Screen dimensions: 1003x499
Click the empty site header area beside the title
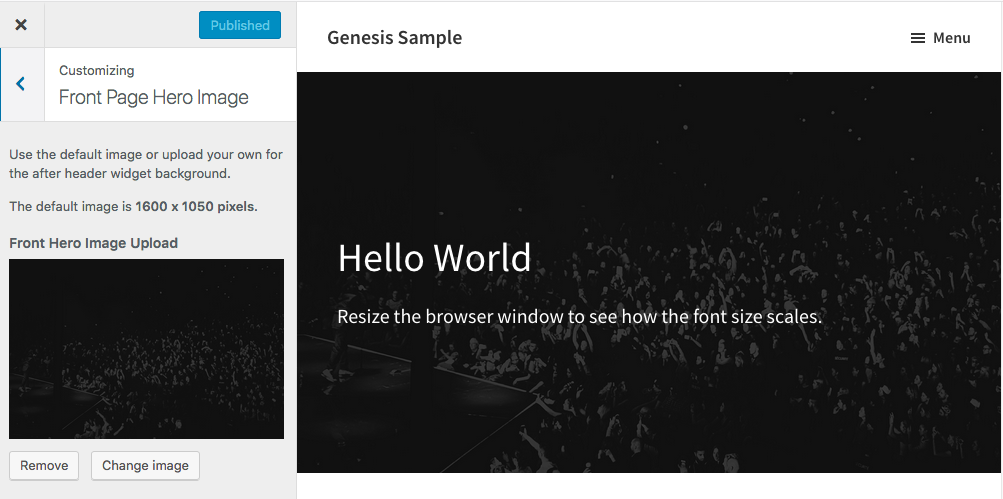click(680, 38)
